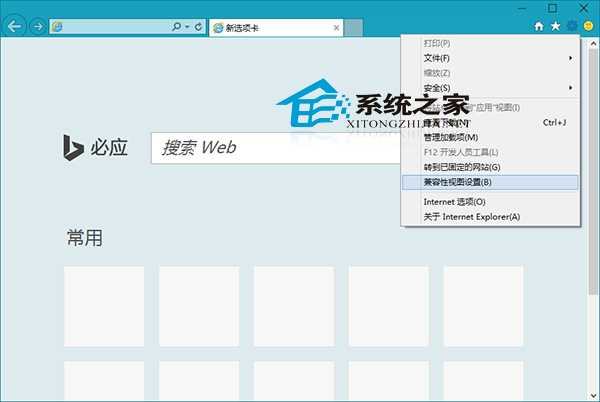This screenshot has width=600, height=402.
Task: Open a new tab with the blank tab button
Action: tap(353, 28)
